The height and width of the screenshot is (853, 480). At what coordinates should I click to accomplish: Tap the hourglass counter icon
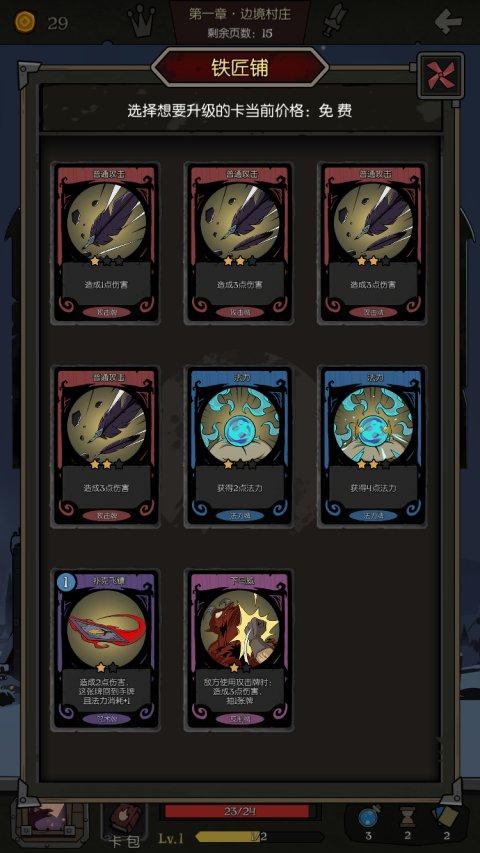pos(407,819)
